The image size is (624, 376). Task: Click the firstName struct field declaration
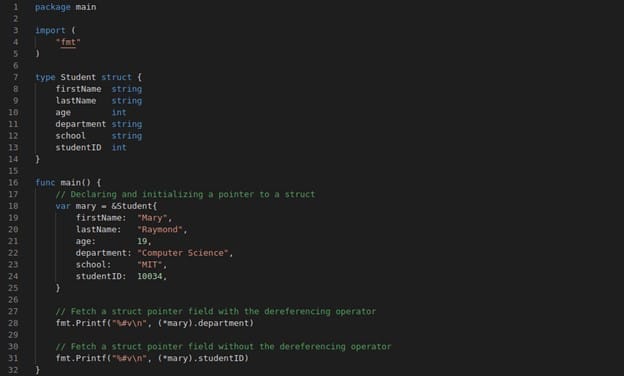pyautogui.click(x=78, y=89)
